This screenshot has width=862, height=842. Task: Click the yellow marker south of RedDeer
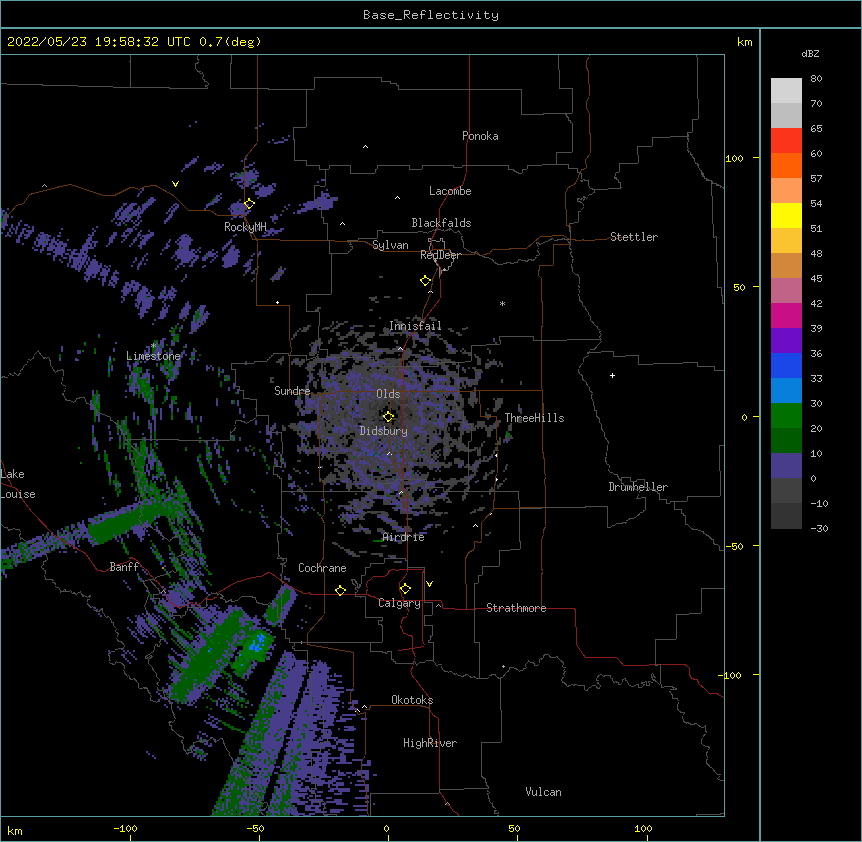tap(425, 281)
